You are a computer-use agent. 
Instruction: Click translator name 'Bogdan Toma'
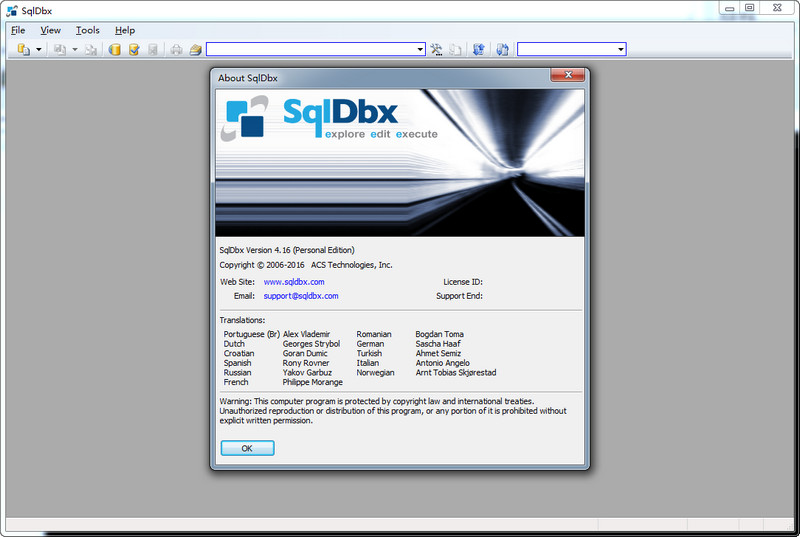point(439,334)
